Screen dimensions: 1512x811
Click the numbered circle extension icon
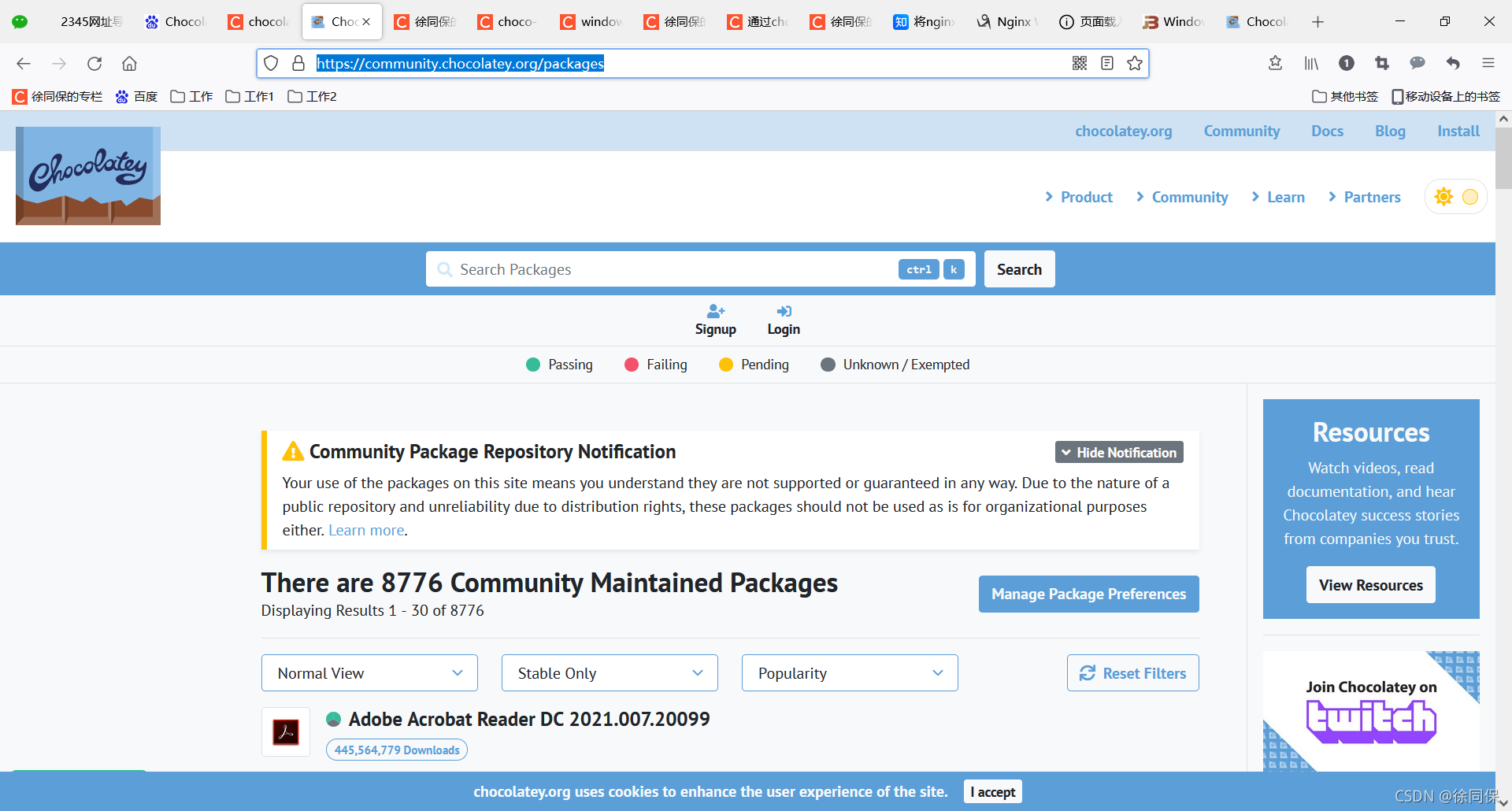[x=1347, y=63]
